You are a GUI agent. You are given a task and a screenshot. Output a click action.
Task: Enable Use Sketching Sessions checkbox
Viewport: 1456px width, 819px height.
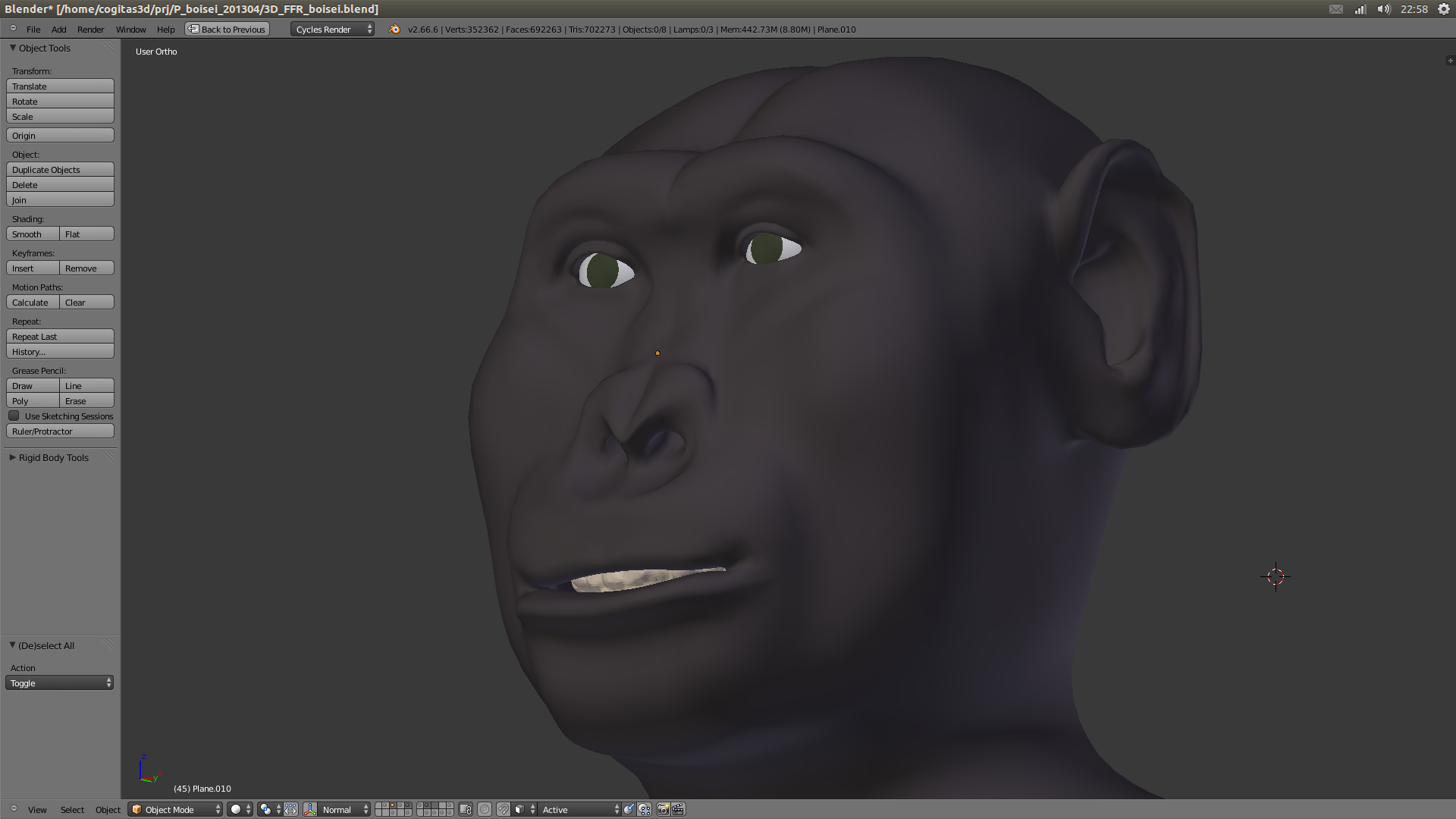pos(14,416)
